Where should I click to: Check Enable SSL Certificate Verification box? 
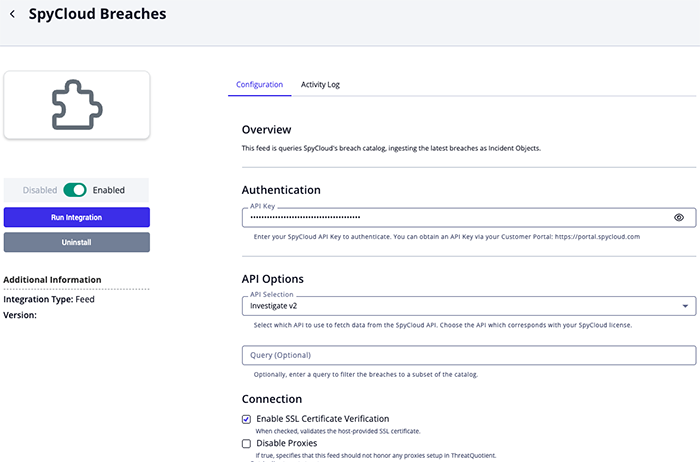(x=246, y=419)
